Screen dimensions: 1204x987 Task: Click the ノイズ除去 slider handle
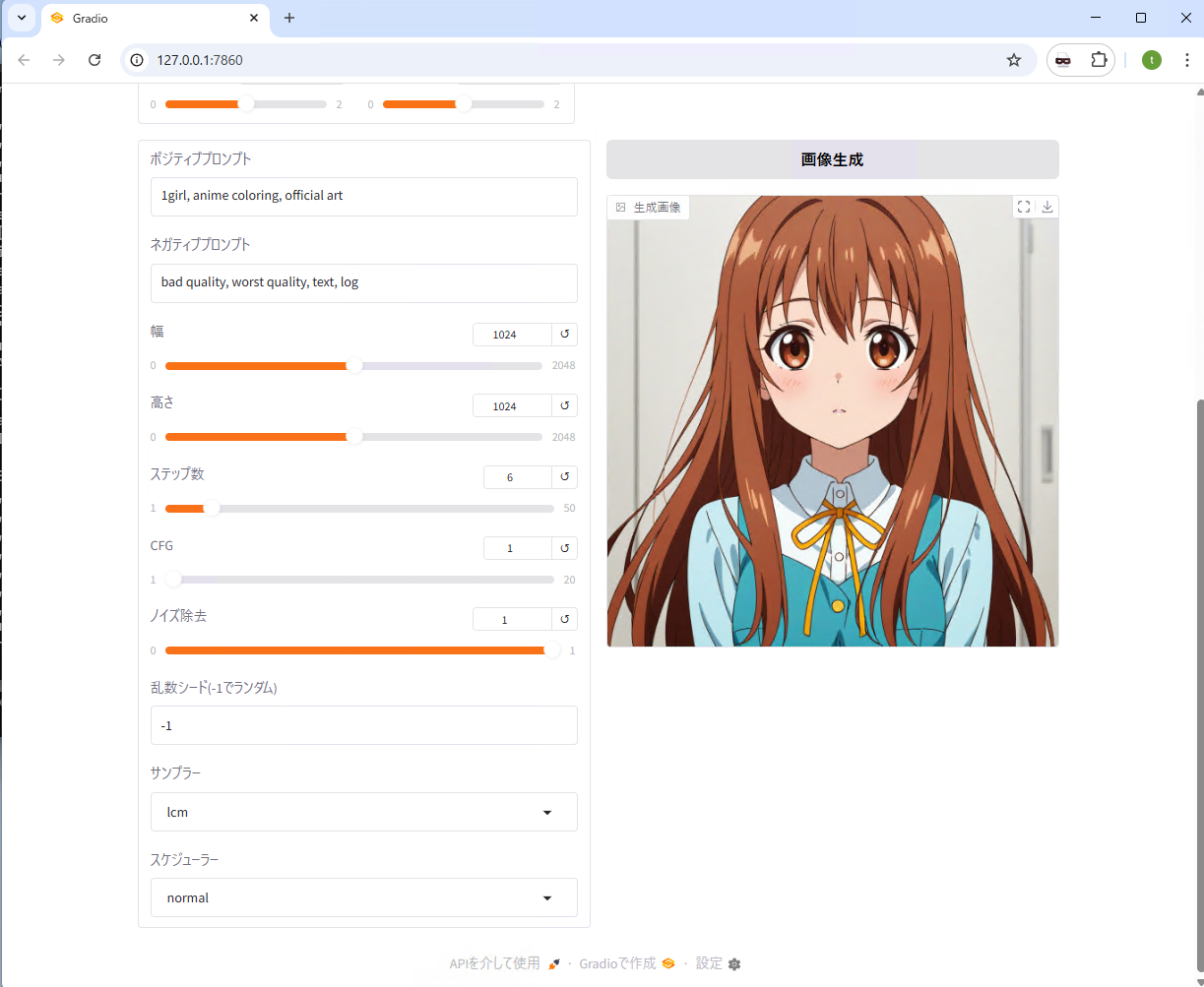(x=552, y=650)
